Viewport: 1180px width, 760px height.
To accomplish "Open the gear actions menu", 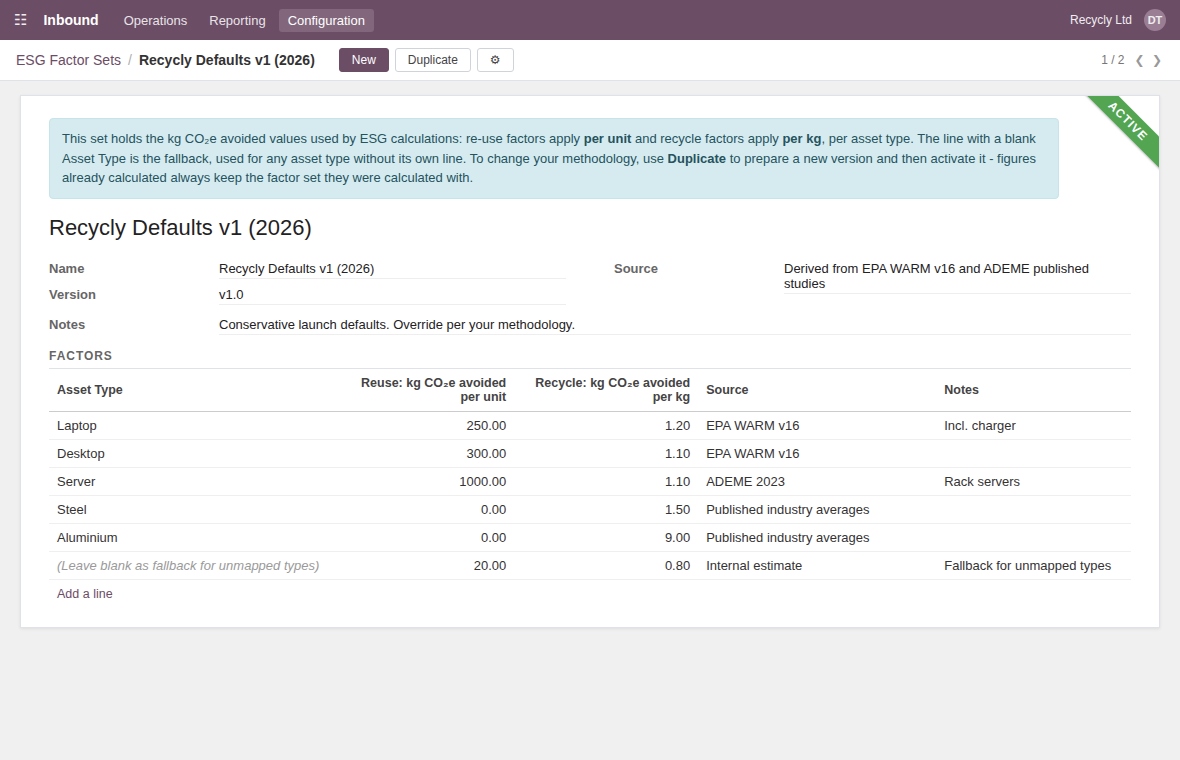I will coord(495,60).
